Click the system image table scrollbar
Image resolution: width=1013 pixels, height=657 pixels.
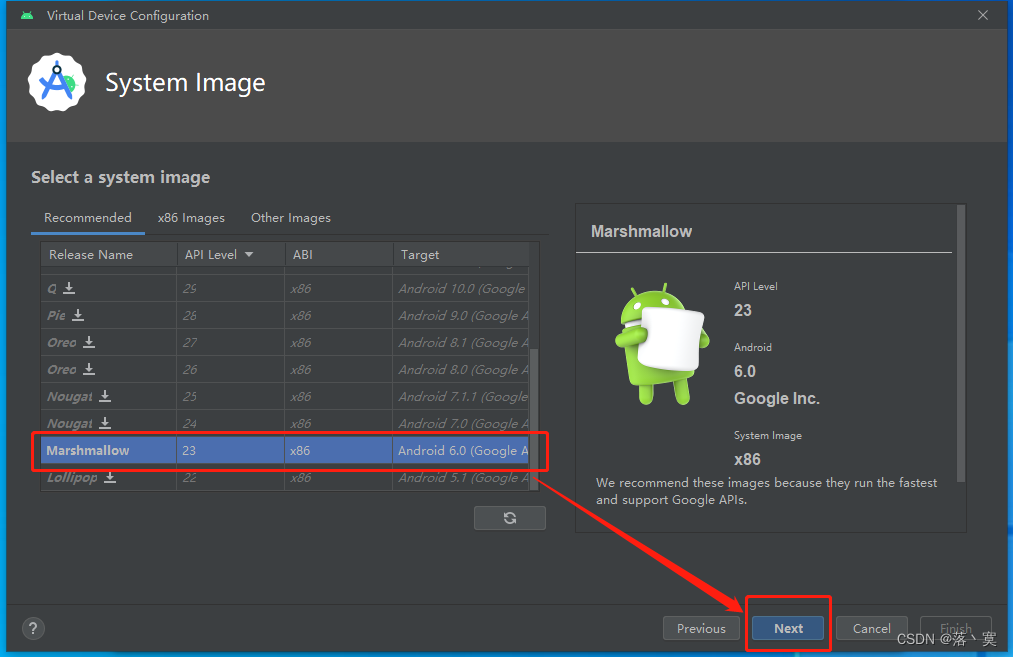[534, 419]
